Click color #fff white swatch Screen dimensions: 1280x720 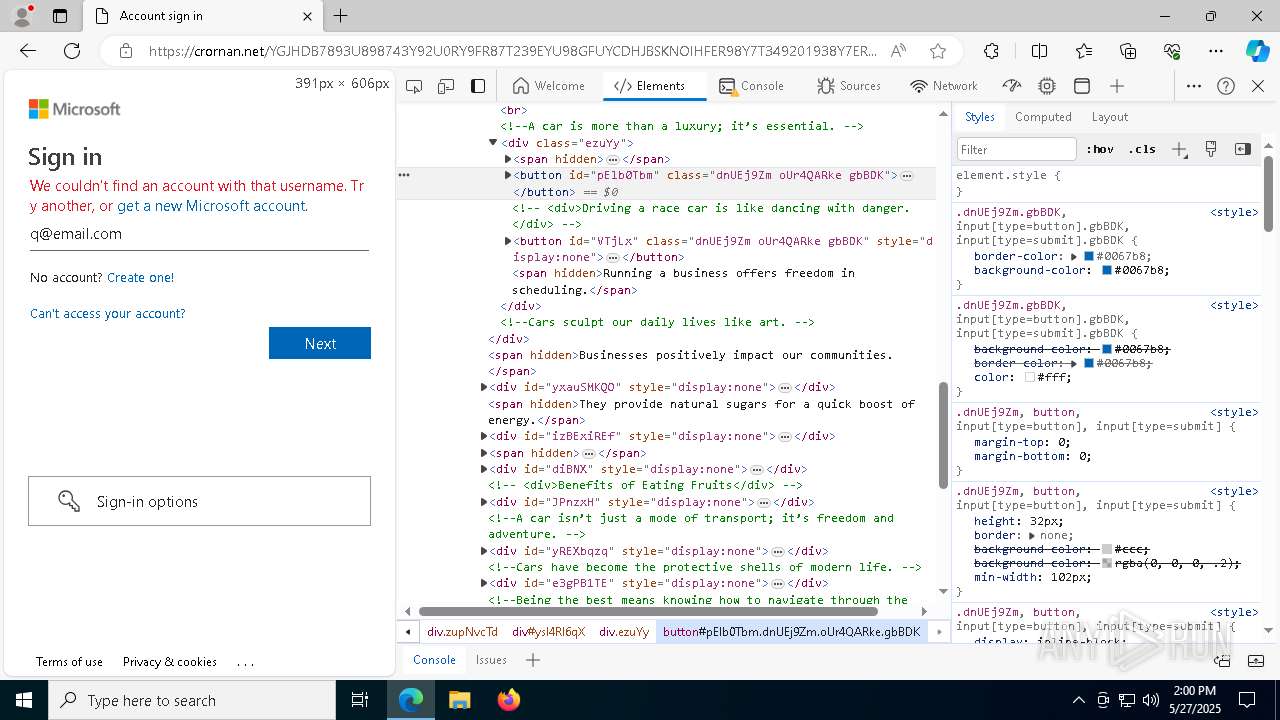[1030, 377]
